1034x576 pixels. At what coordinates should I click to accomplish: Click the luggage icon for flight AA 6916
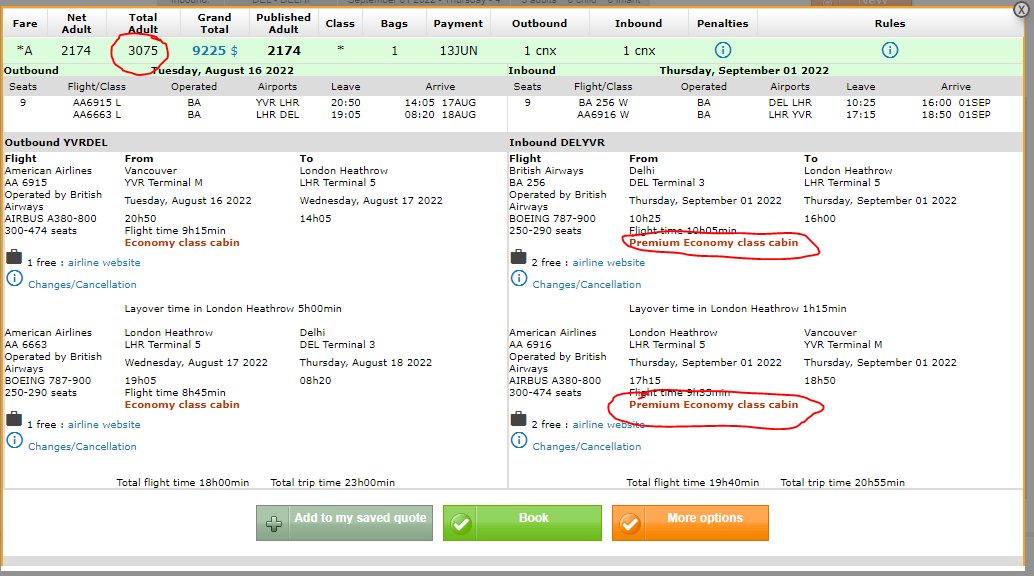(518, 419)
